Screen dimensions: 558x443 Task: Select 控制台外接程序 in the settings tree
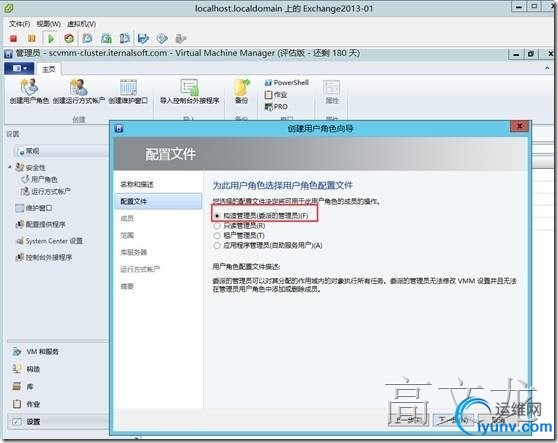point(44,258)
